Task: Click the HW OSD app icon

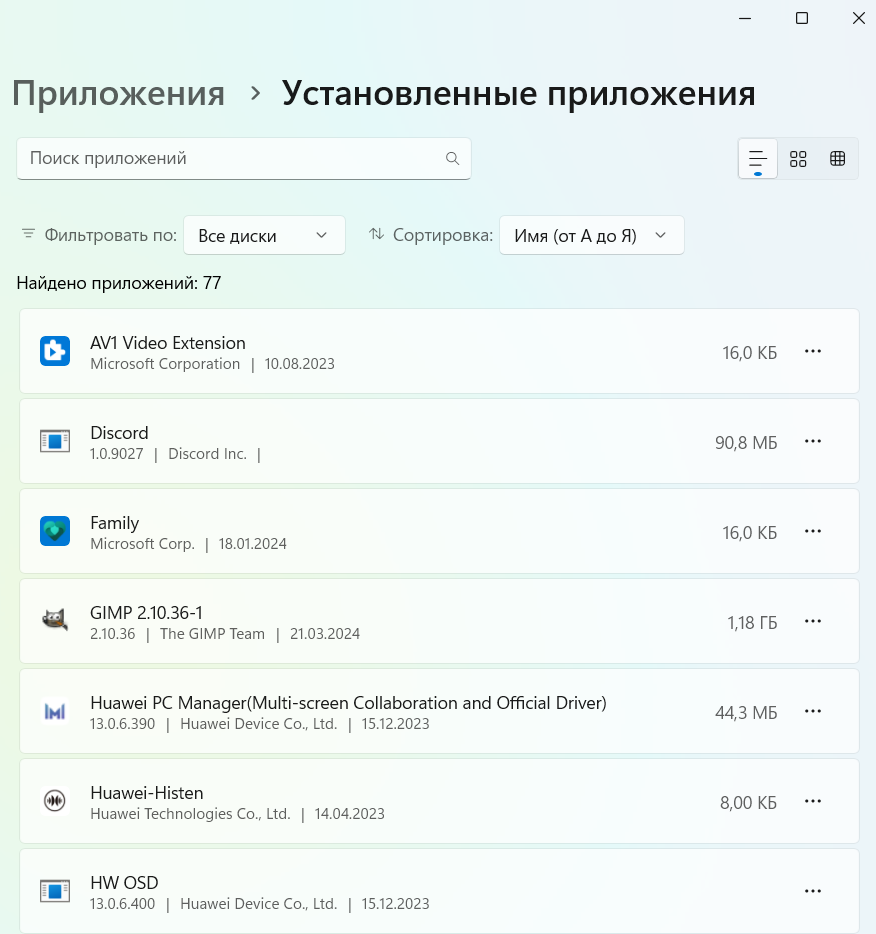Action: click(55, 891)
